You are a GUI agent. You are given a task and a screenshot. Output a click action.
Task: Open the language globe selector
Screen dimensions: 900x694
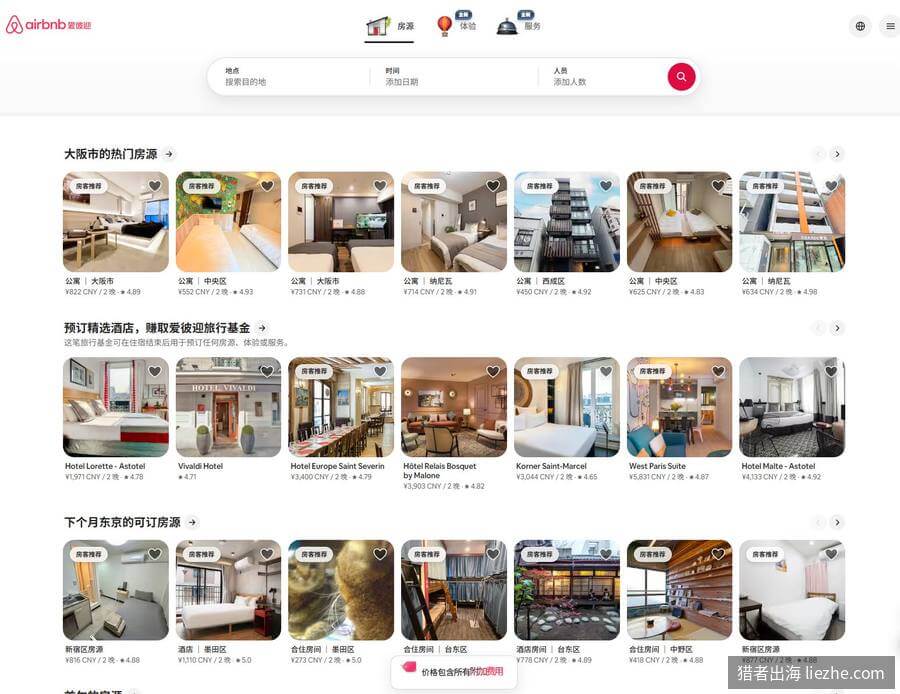(860, 26)
